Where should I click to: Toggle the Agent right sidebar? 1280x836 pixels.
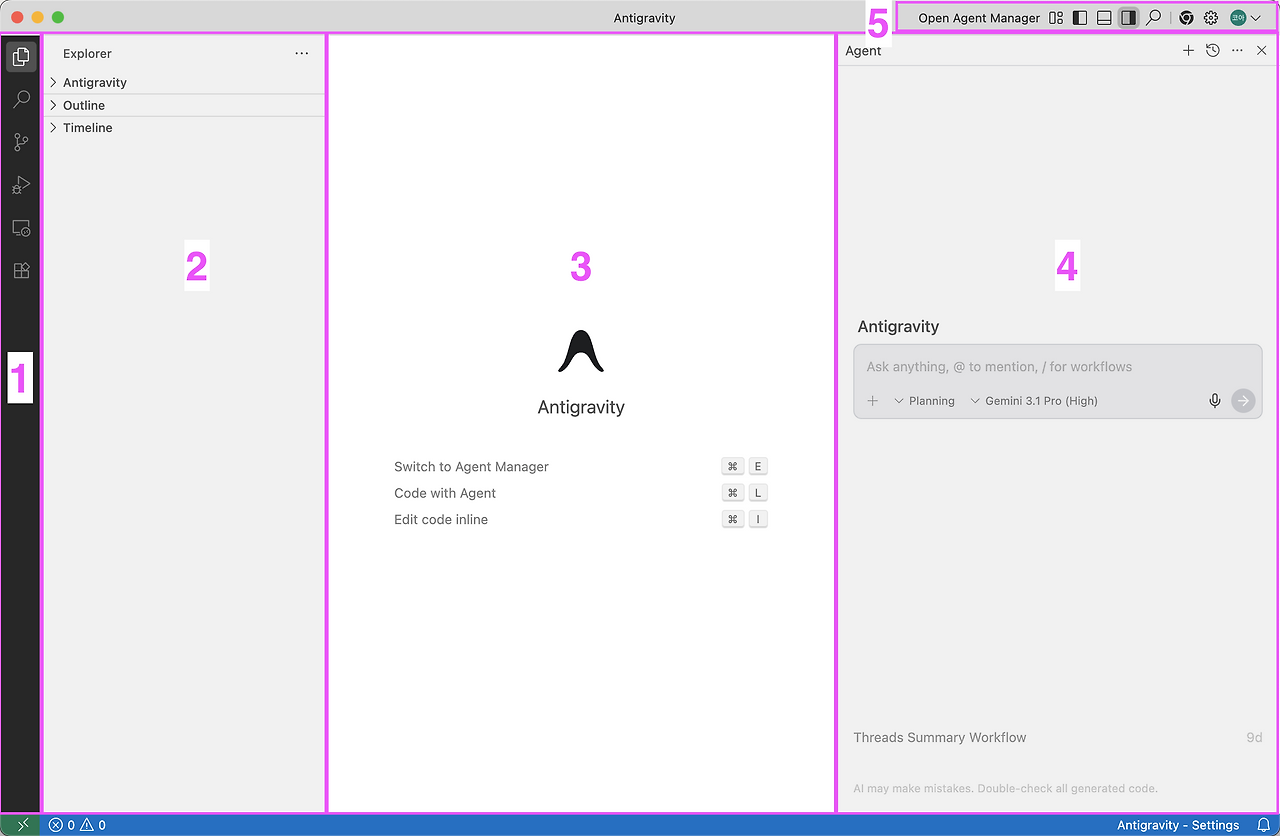[1129, 18]
